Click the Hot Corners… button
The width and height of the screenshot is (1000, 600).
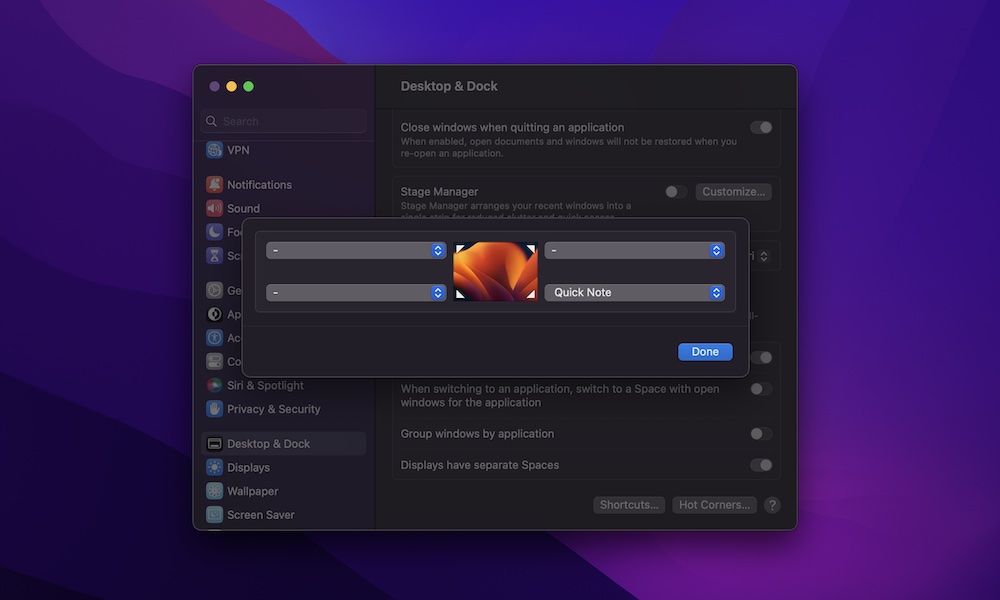point(714,505)
